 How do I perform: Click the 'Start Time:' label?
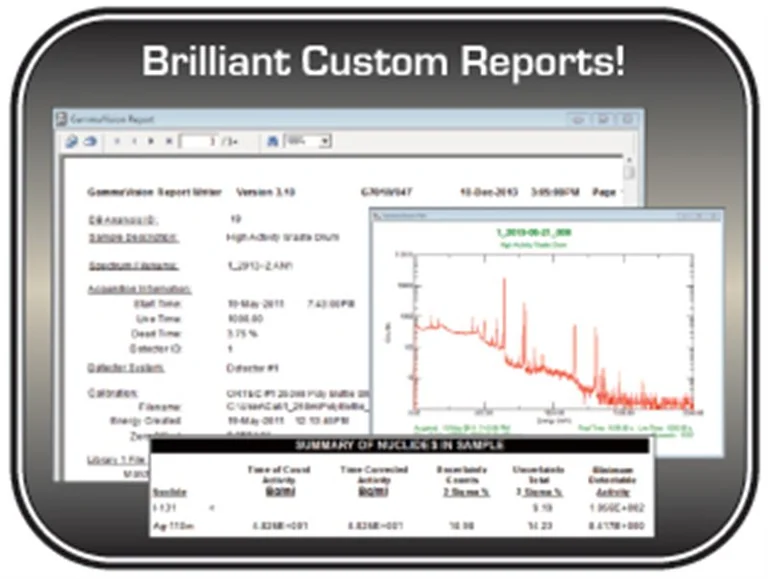click(158, 304)
